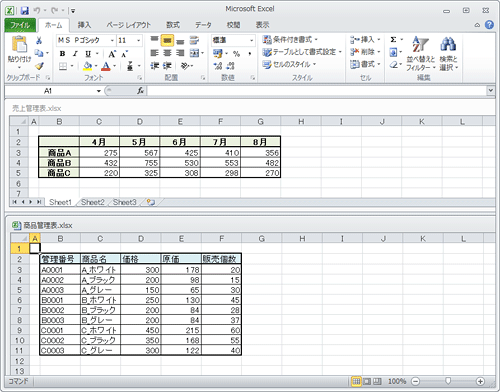Toggle wrap text icon
This screenshot has width=500, height=392.
click(194, 40)
